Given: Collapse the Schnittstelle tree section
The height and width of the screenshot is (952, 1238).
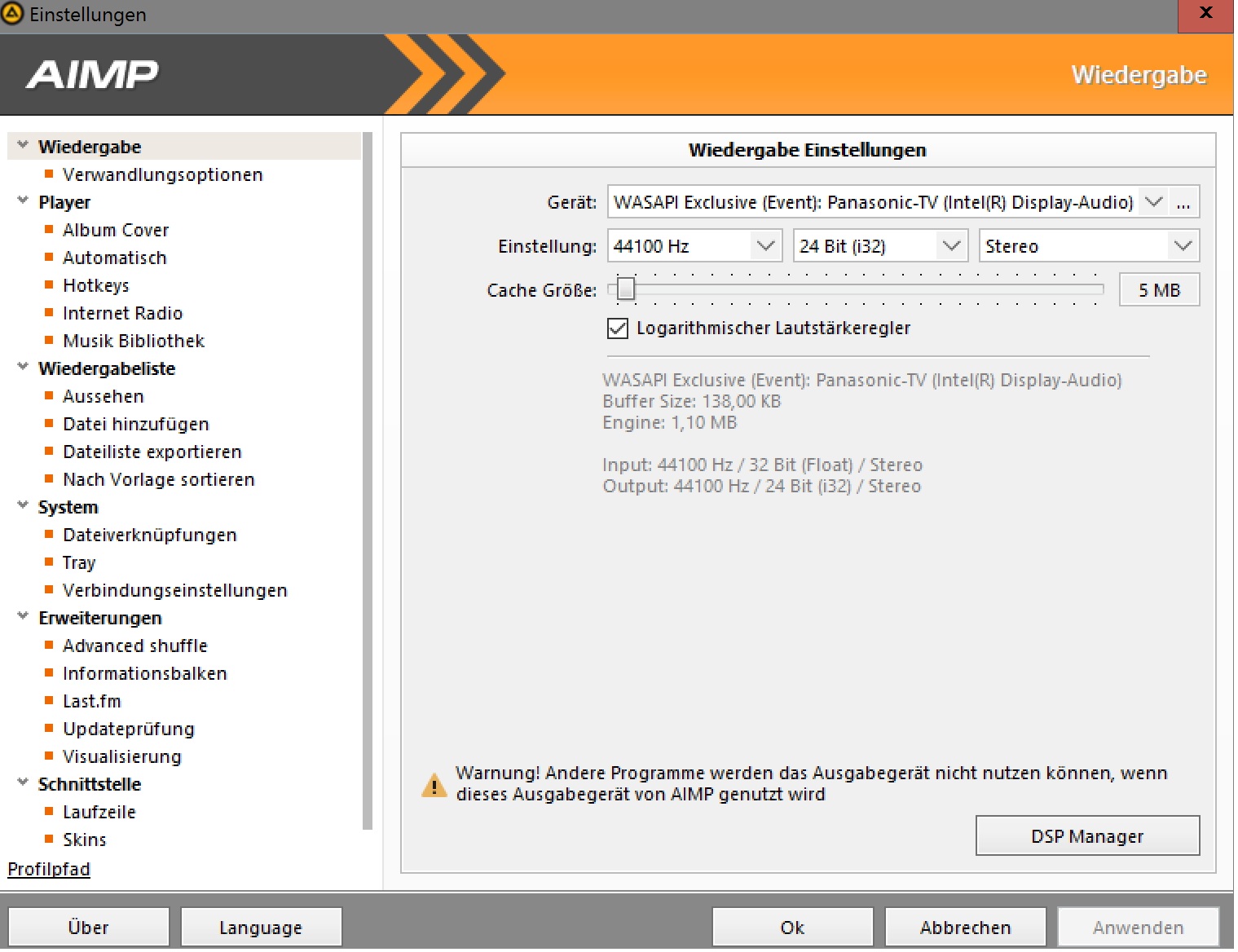Looking at the screenshot, I should (x=23, y=782).
